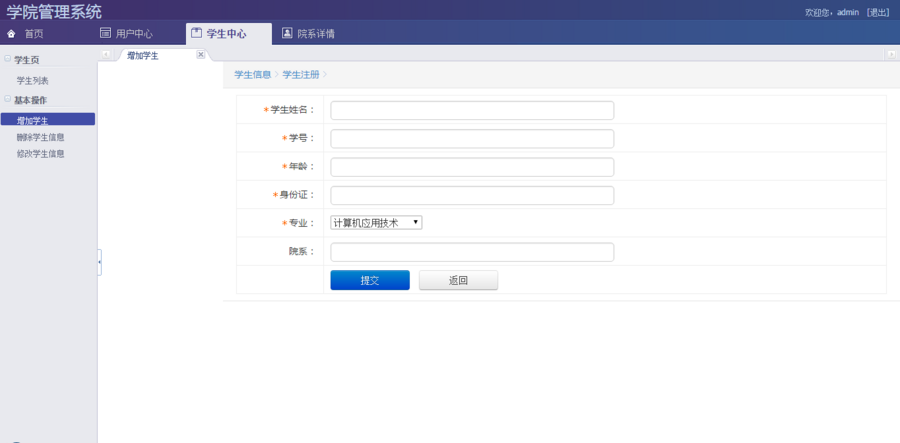Click the tab bar right-arrow icon
Image resolution: width=900 pixels, height=443 pixels.
click(891, 55)
